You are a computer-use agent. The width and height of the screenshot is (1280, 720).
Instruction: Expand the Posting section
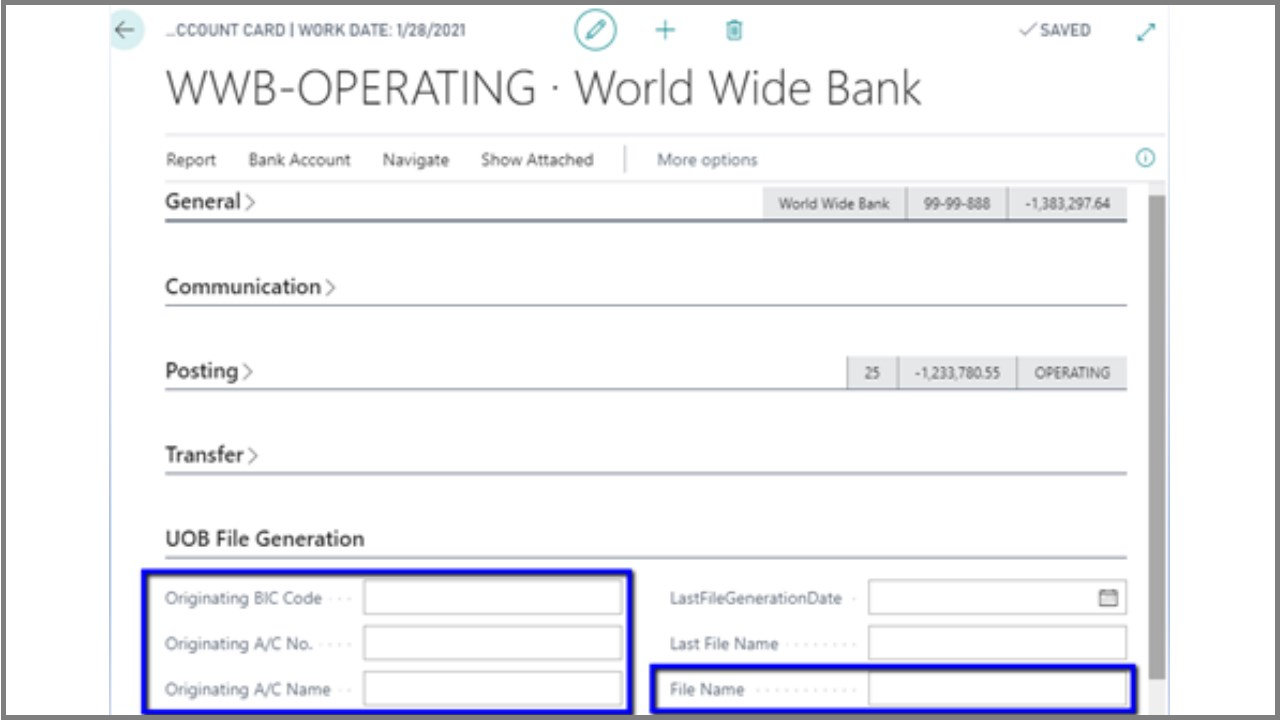point(209,371)
